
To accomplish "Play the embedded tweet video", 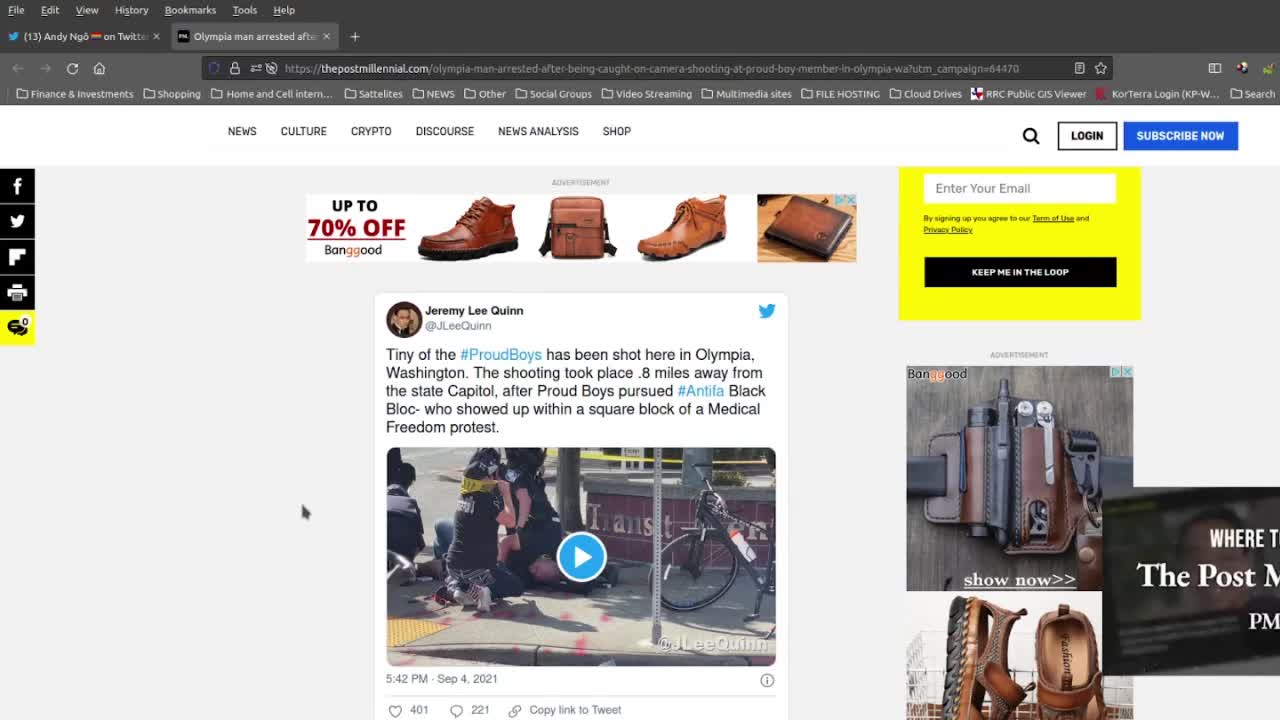I will point(581,557).
